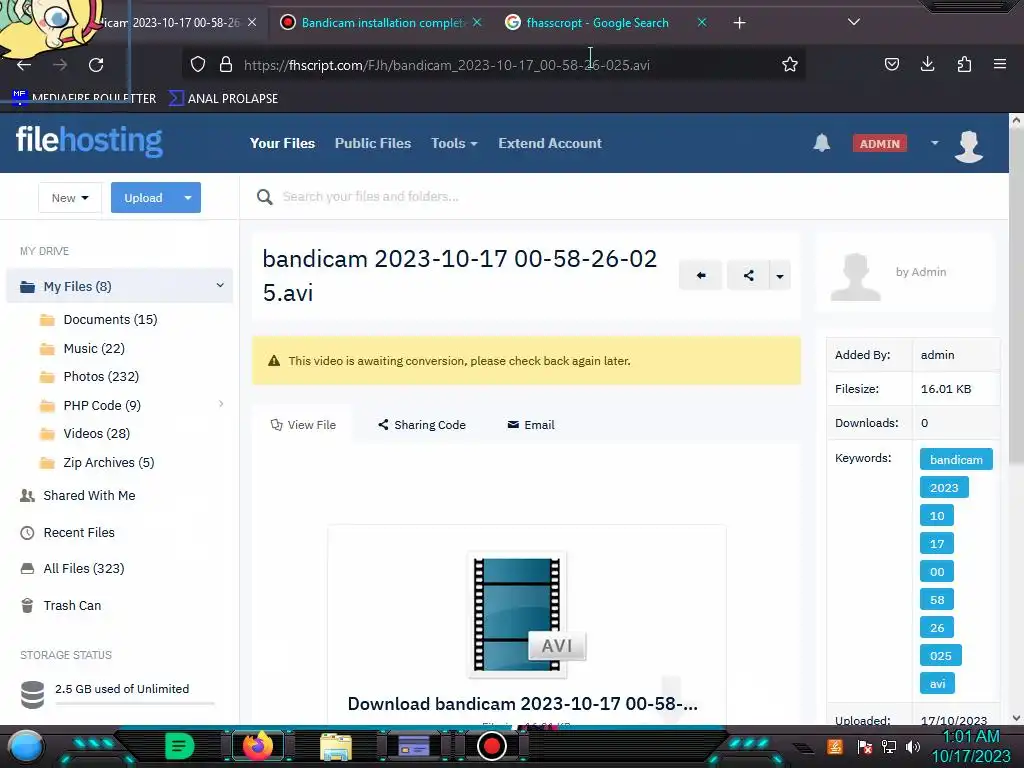Open a new browser tab

(x=739, y=23)
